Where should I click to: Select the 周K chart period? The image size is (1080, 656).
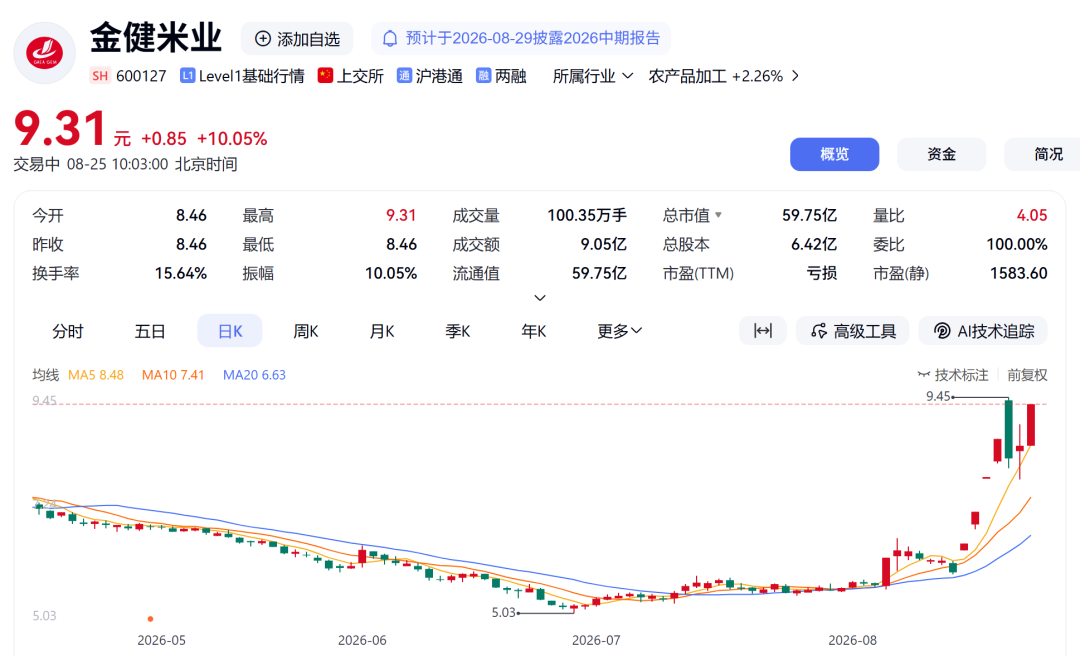pyautogui.click(x=306, y=331)
